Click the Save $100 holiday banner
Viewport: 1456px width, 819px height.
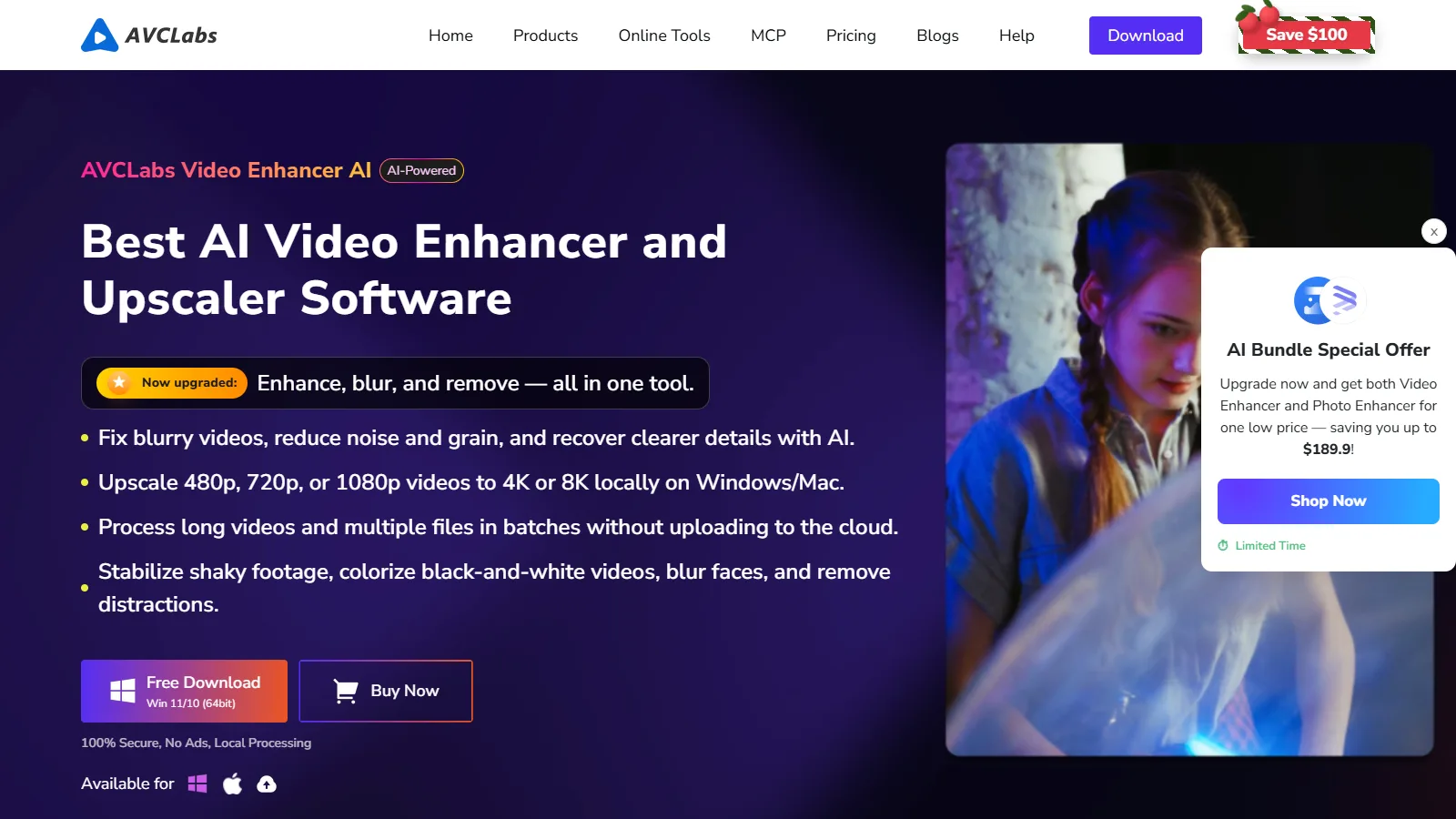tap(1306, 34)
